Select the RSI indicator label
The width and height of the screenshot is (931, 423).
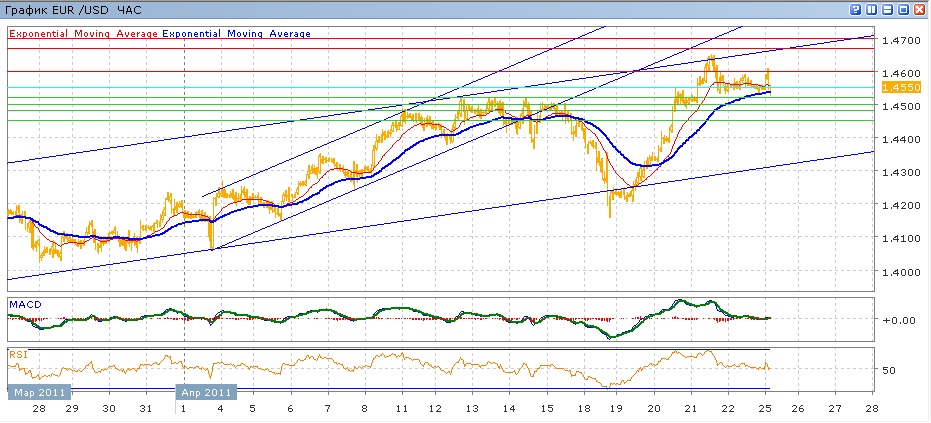(18, 353)
